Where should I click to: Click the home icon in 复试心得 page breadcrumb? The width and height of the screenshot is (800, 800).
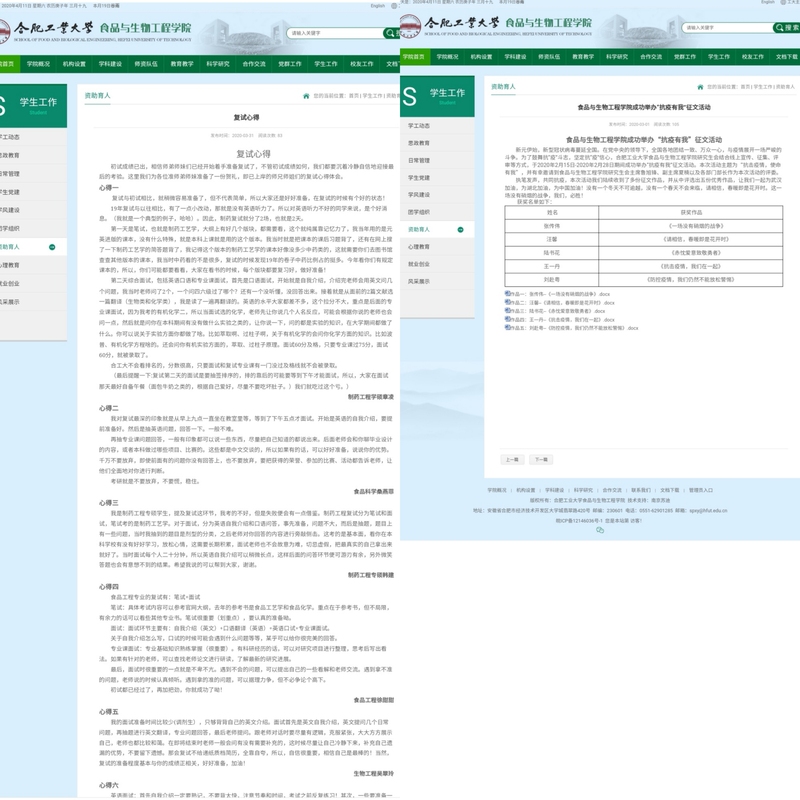click(306, 96)
